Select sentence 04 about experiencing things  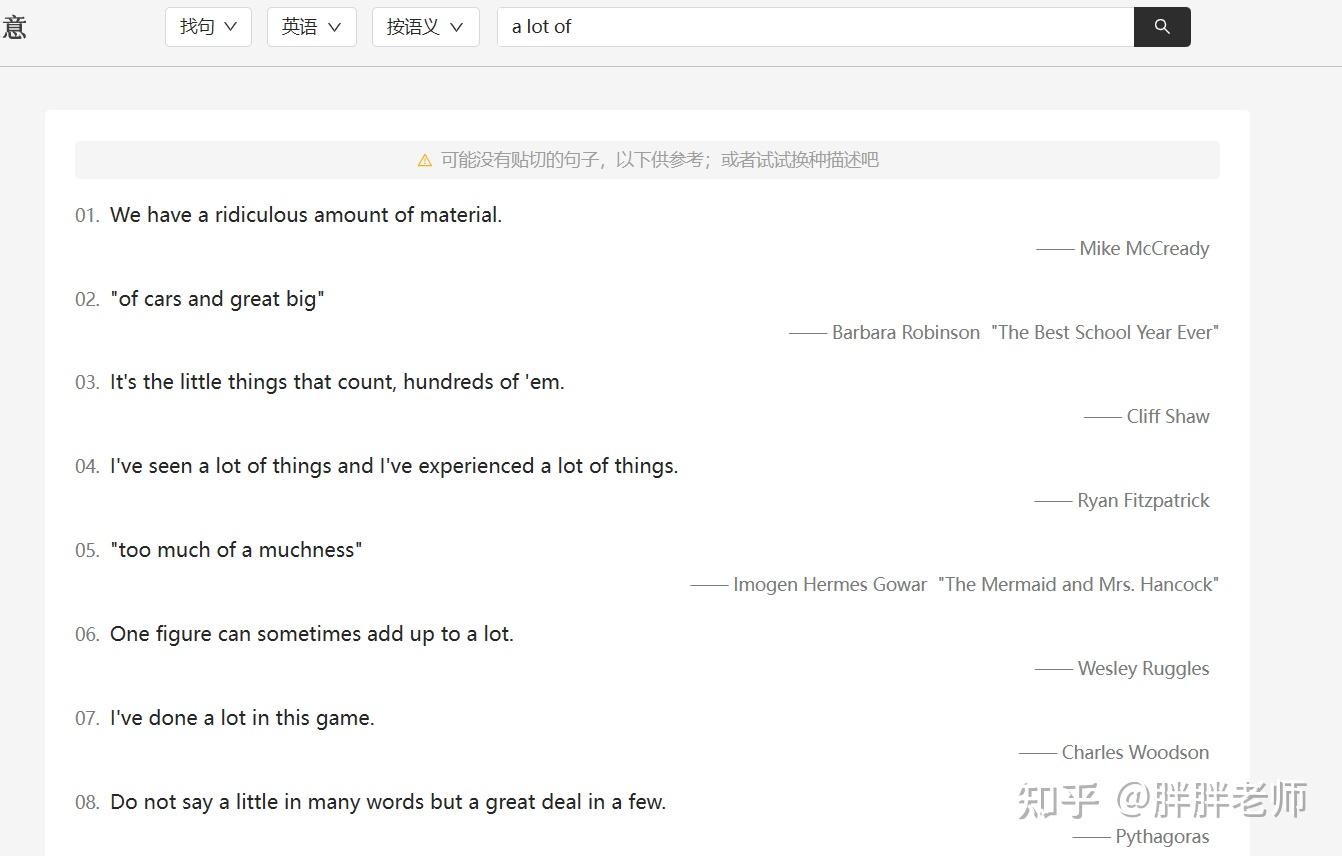(x=393, y=466)
